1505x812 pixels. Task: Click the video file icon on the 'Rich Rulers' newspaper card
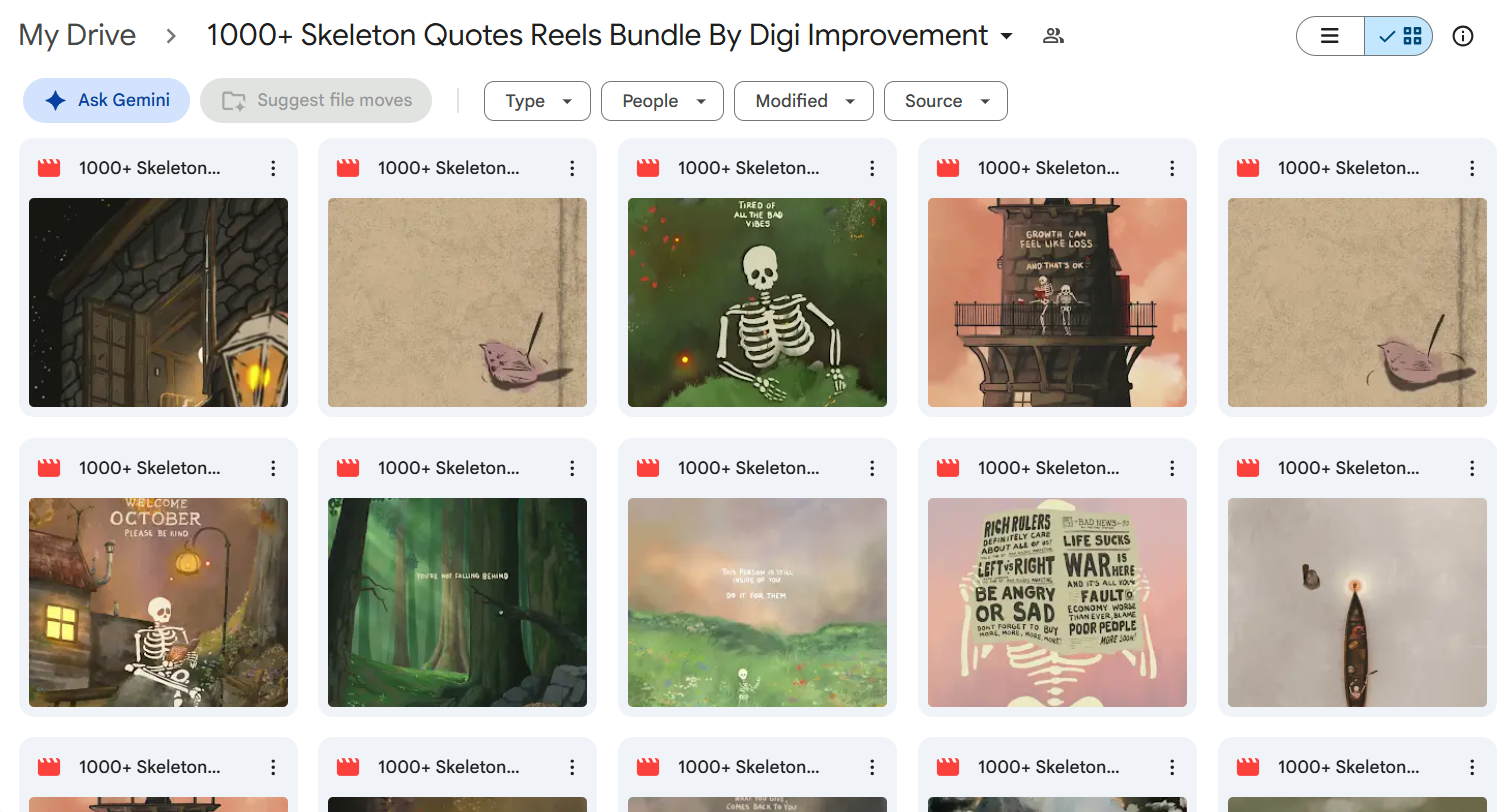(948, 468)
